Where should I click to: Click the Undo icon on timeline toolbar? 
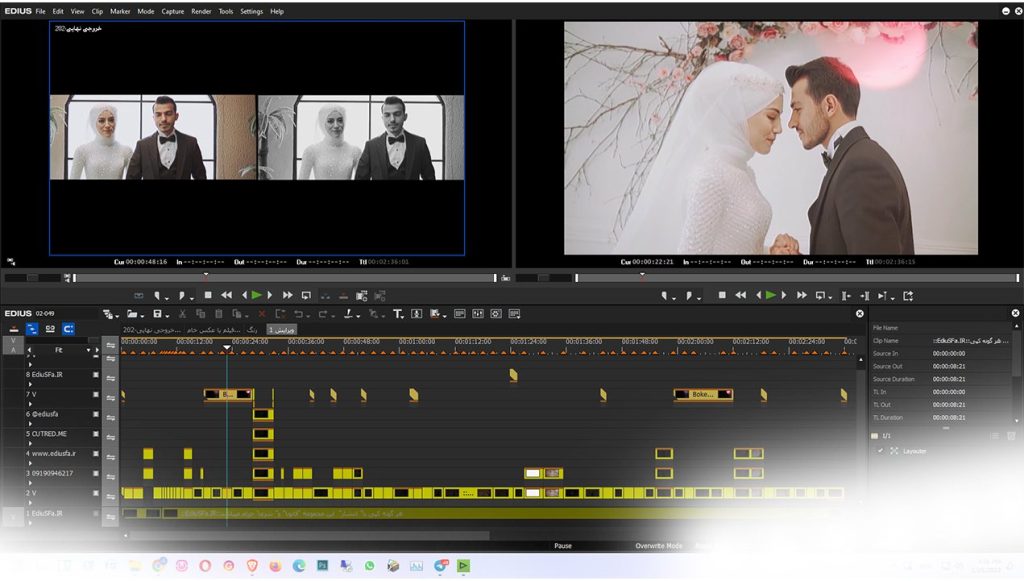click(x=300, y=314)
